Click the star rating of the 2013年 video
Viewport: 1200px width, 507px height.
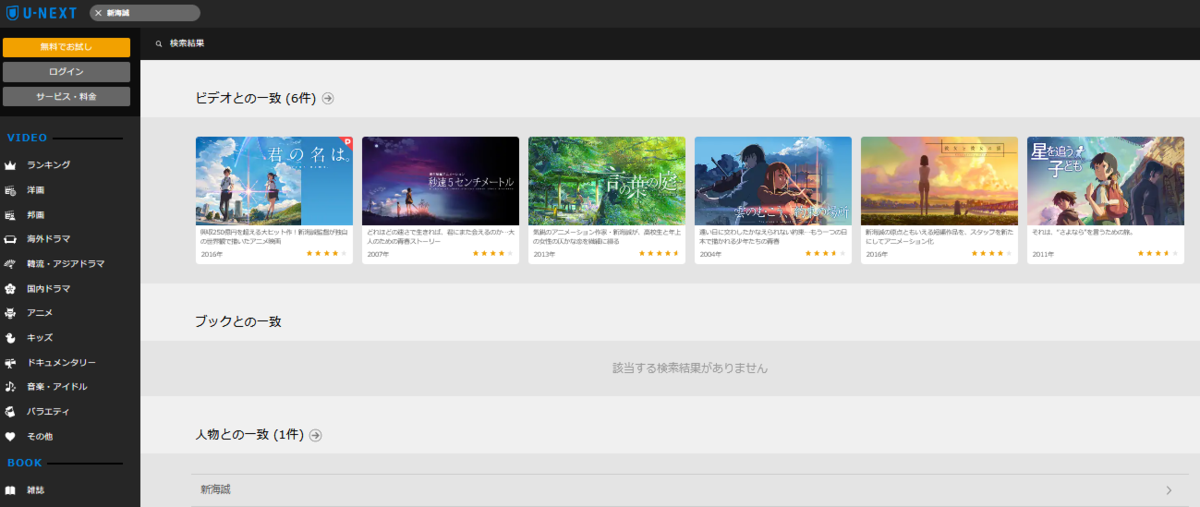coord(659,254)
